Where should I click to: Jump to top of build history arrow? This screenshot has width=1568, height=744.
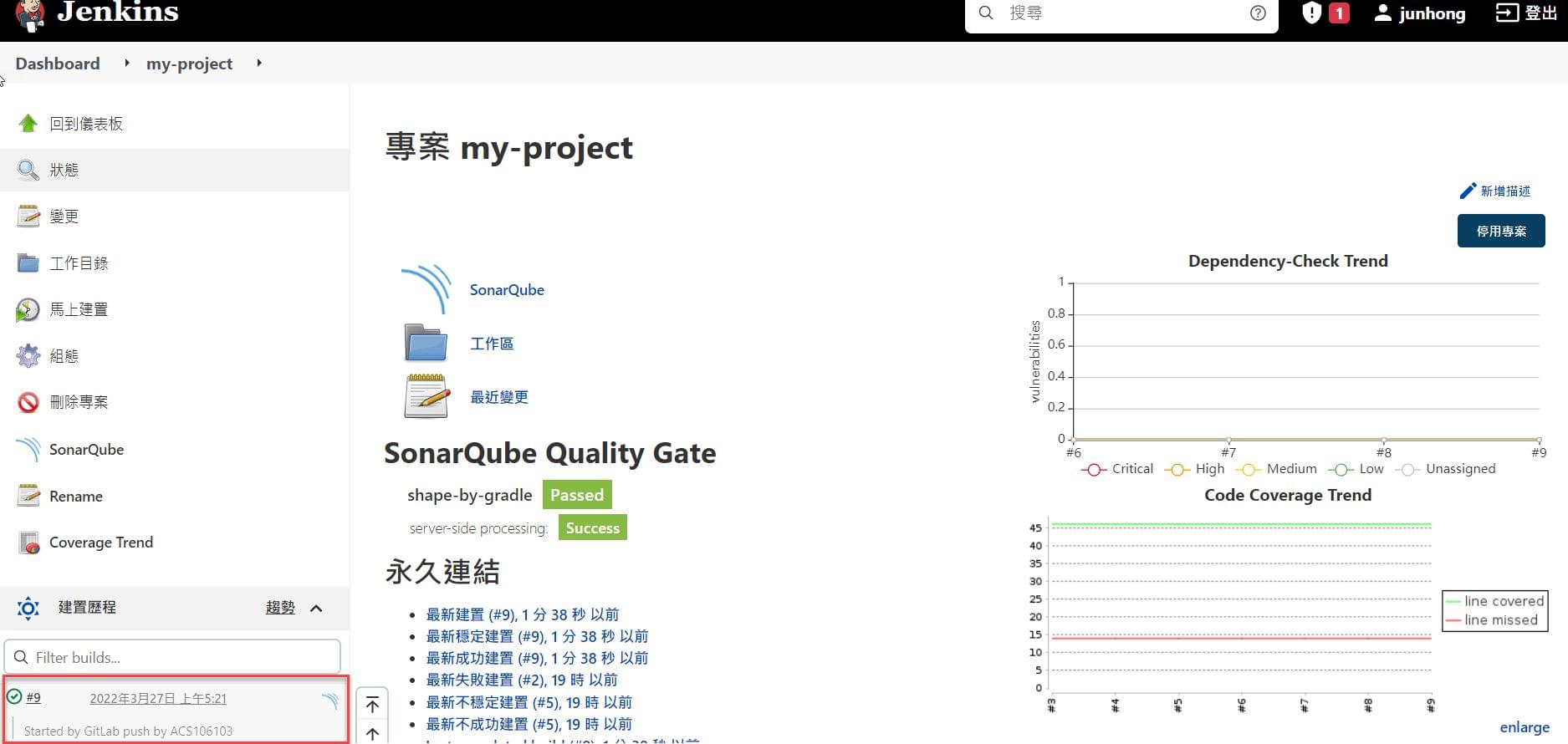(x=373, y=704)
